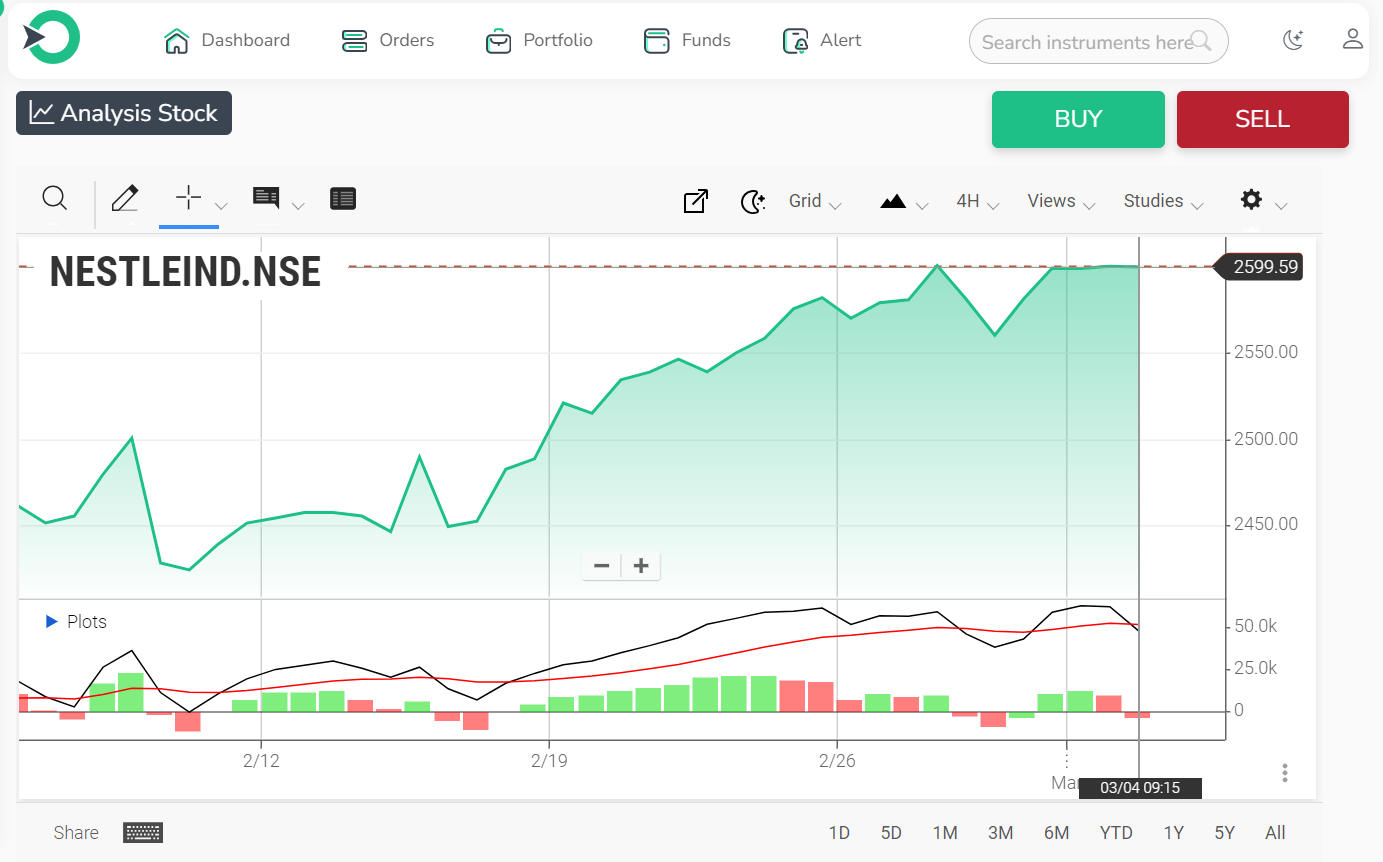Select the 1D range

click(839, 833)
